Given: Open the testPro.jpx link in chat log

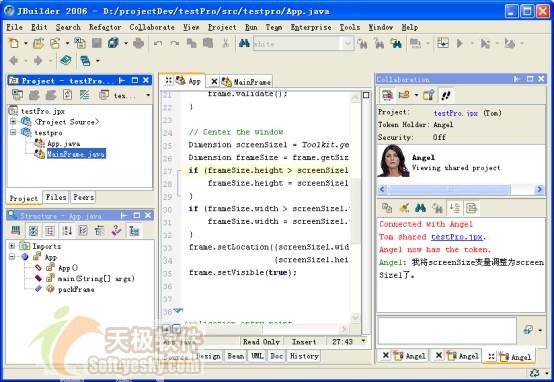Looking at the screenshot, I should (457, 237).
